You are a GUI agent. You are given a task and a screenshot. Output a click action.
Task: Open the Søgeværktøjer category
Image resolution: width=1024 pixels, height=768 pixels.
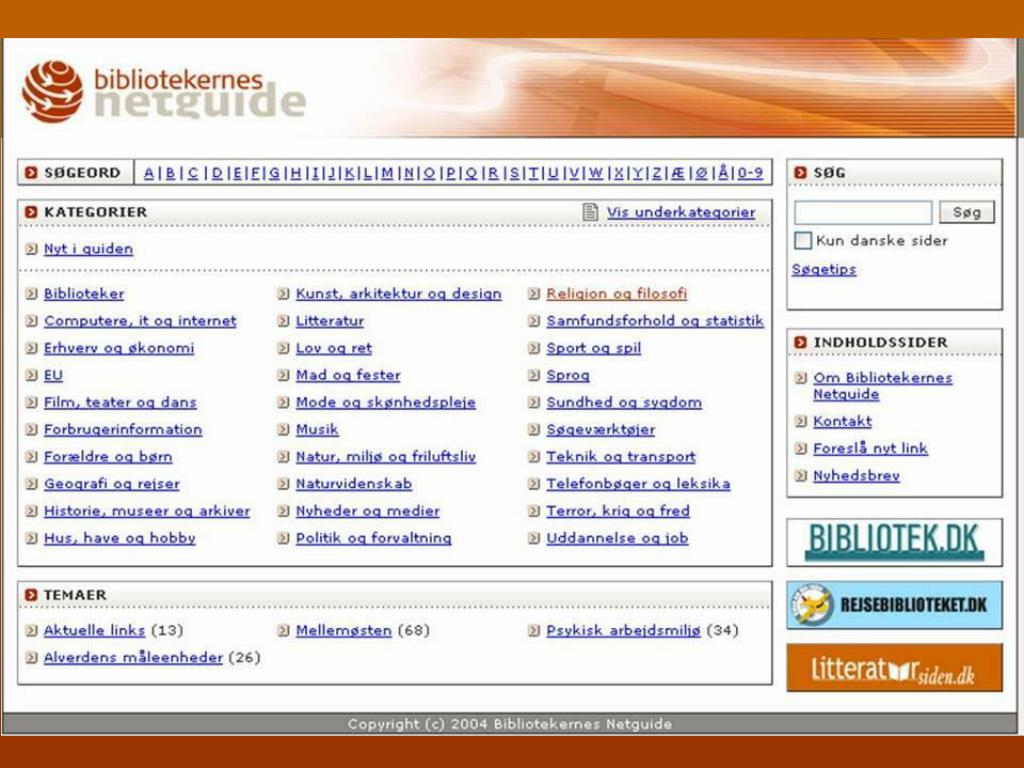pyautogui.click(x=600, y=430)
